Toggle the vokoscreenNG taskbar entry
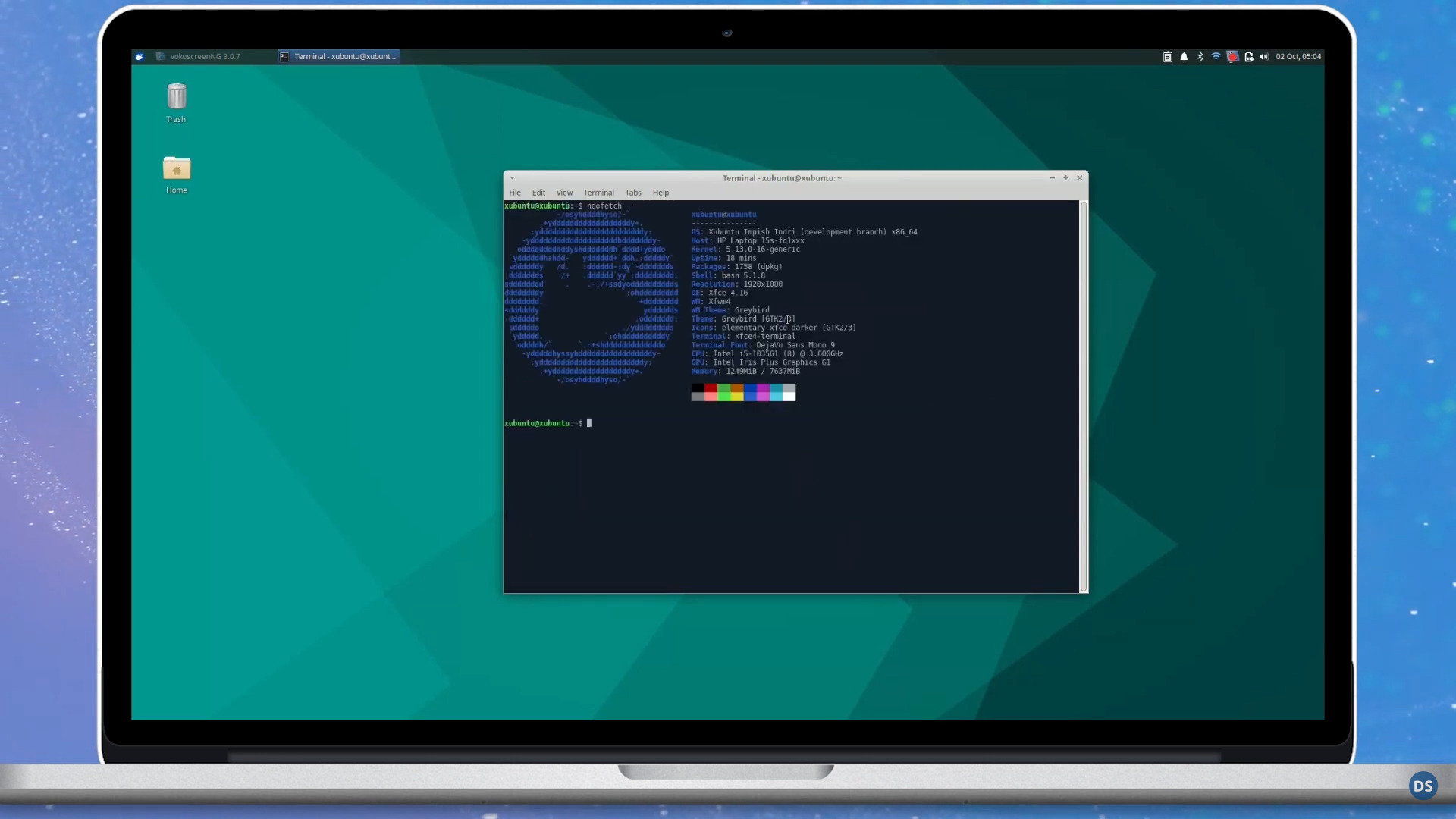Image resolution: width=1456 pixels, height=819 pixels. point(199,56)
